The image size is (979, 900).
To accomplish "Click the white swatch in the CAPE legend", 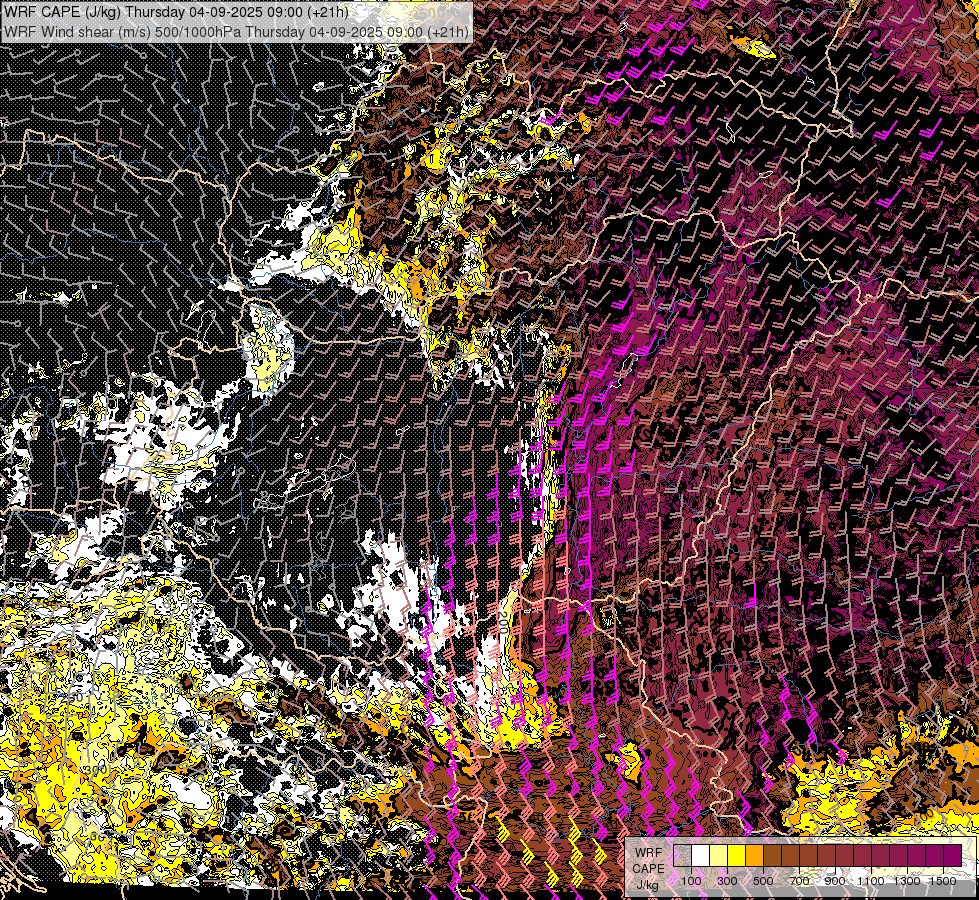I will click(x=701, y=855).
